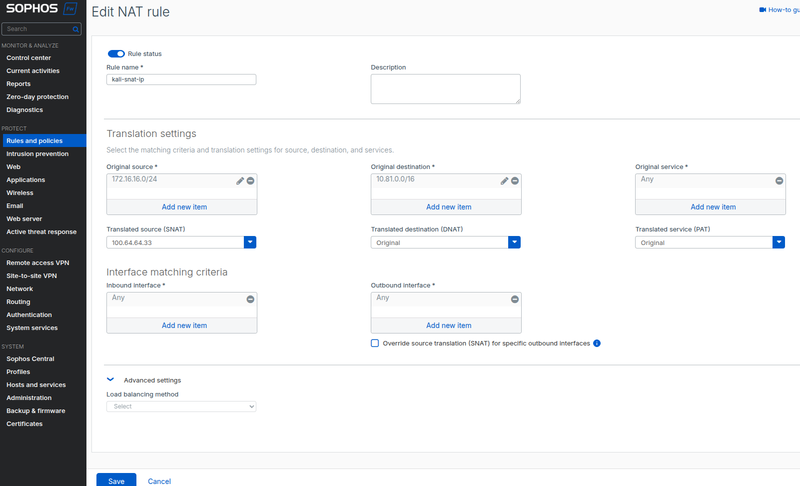
Task: Add new item to Original source
Action: [x=184, y=207]
